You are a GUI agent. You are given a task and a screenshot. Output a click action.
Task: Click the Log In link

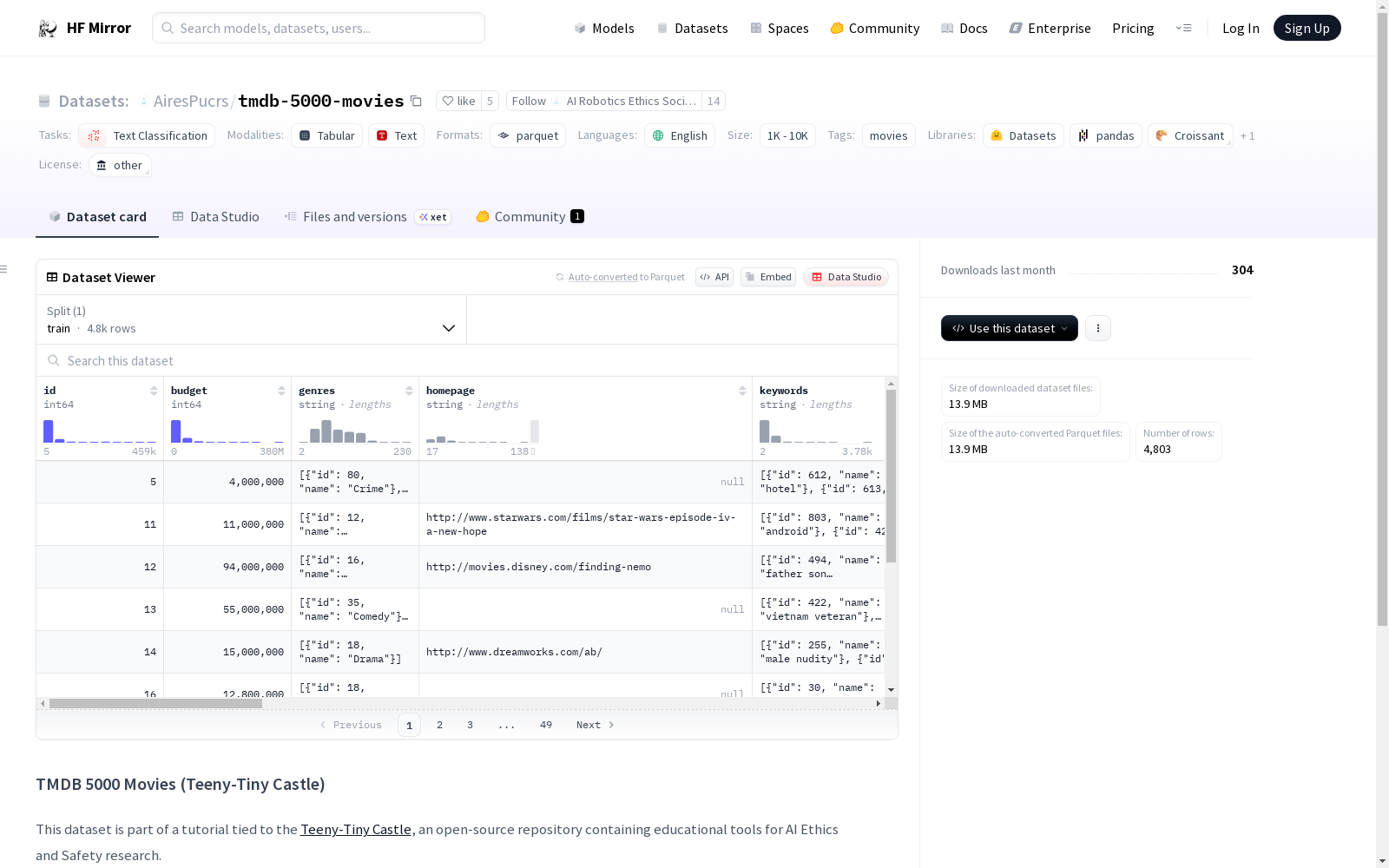pos(1241,28)
